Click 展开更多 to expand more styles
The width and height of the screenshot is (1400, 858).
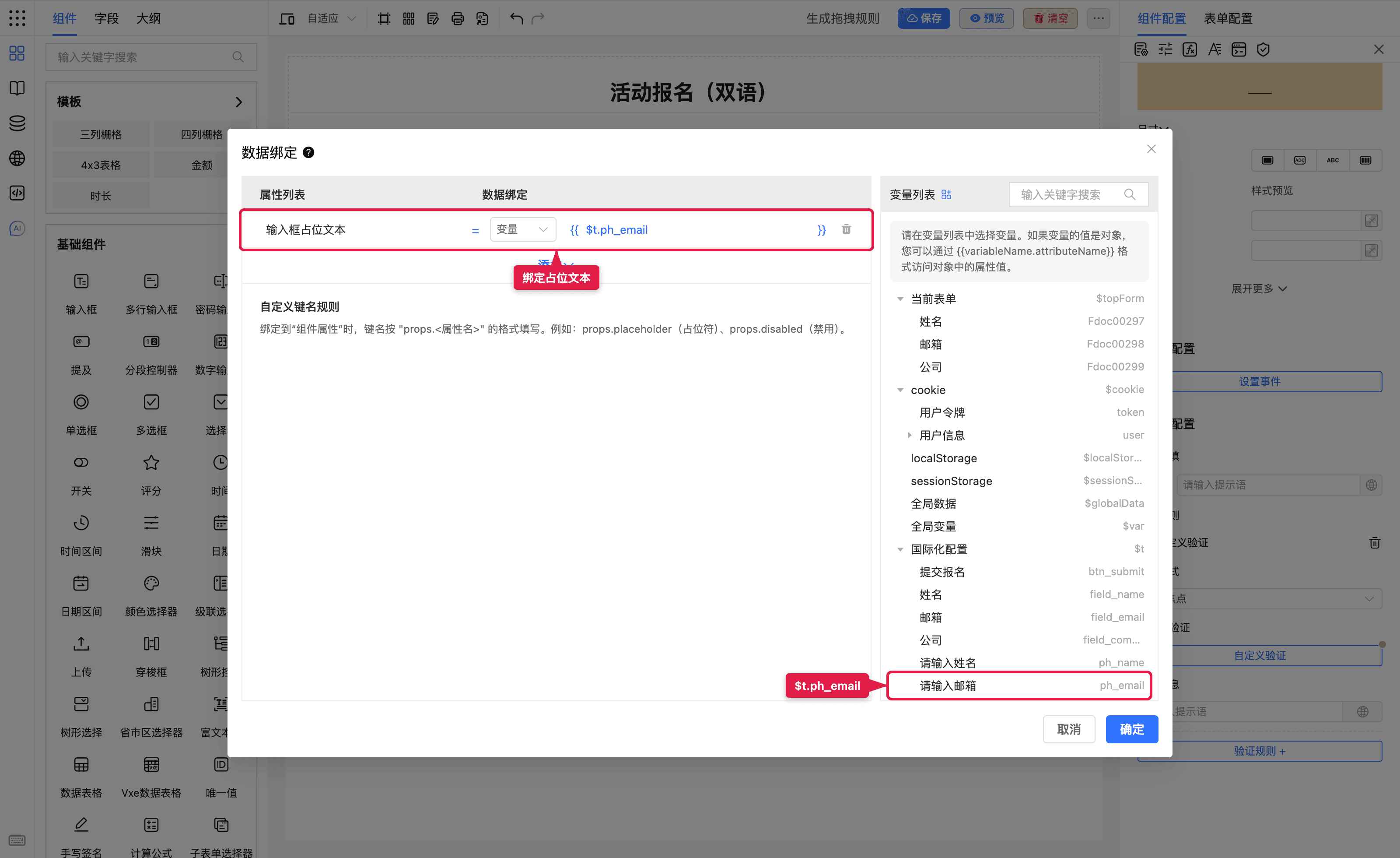(1259, 289)
